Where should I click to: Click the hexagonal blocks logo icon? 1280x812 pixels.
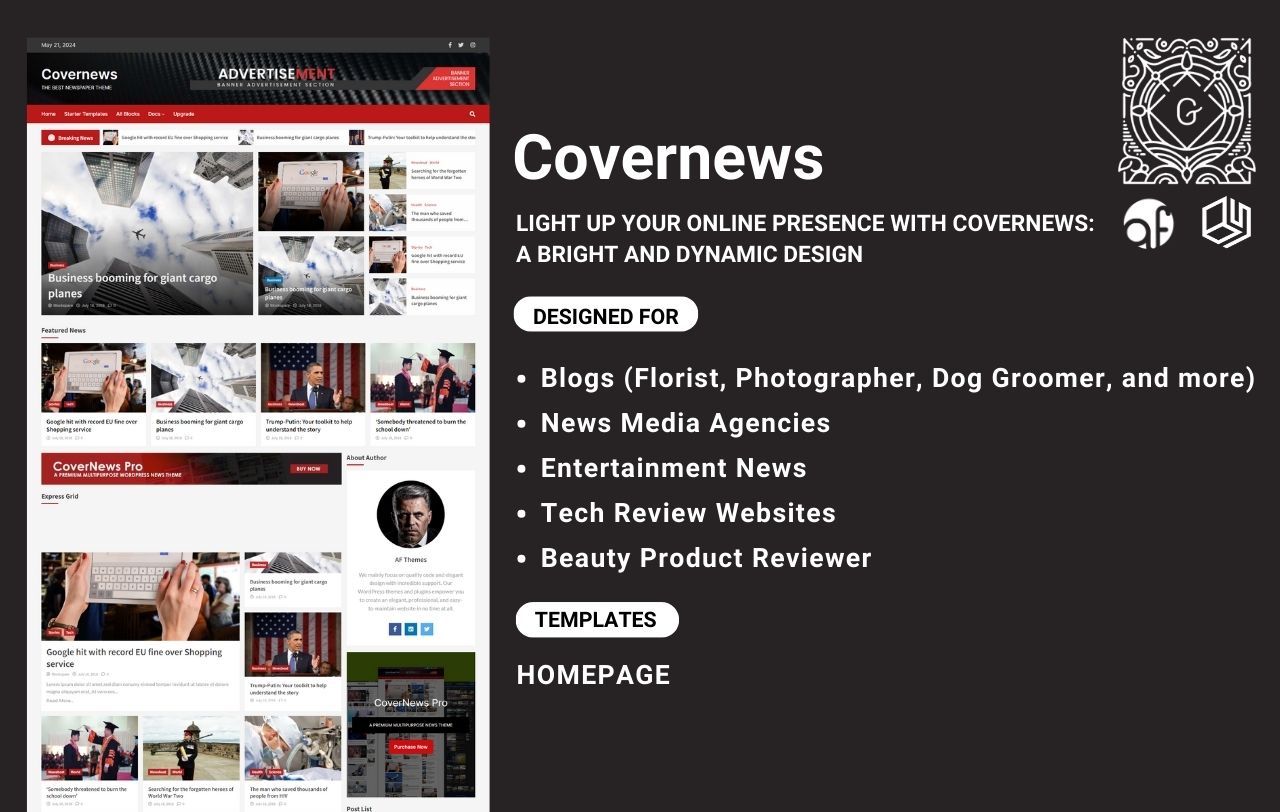(1226, 222)
